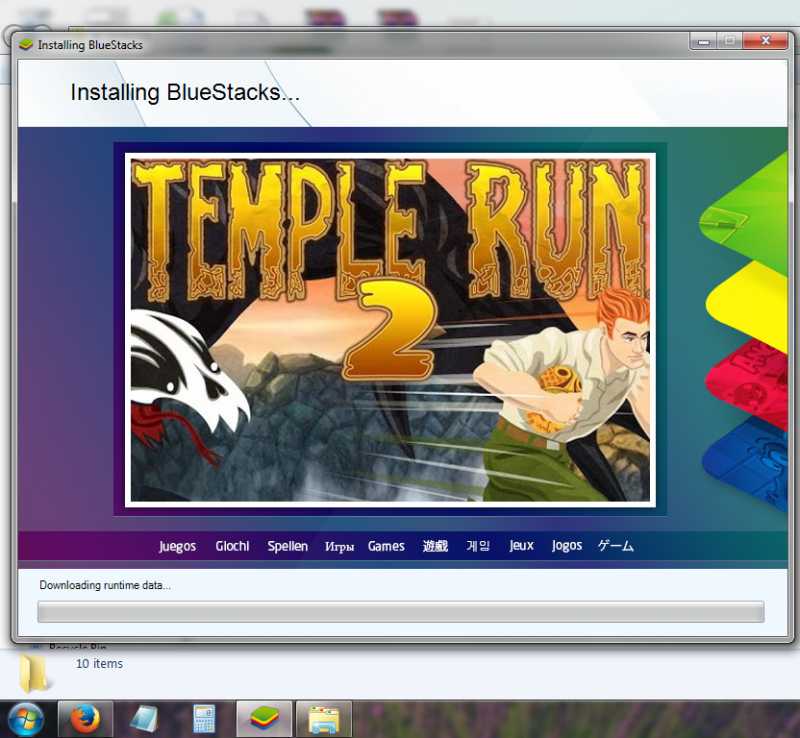Image resolution: width=800 pixels, height=738 pixels.
Task: Select the Juegos language link
Action: 176,546
